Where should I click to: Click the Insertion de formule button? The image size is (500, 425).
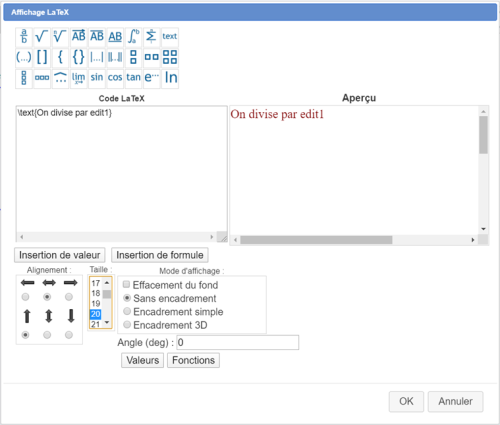click(x=160, y=255)
